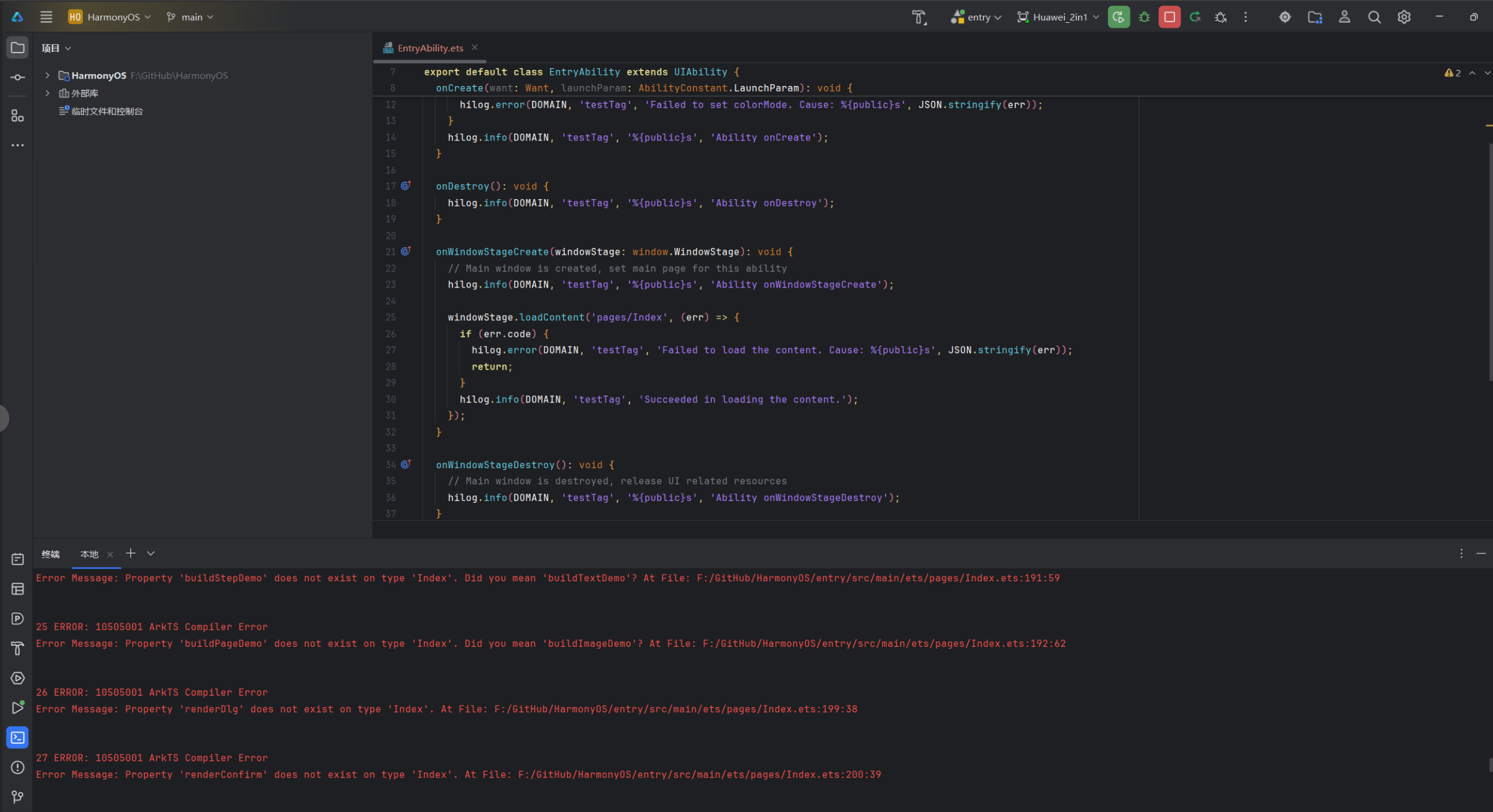Click gutter marker beside onWindowStageDestroy

406,464
